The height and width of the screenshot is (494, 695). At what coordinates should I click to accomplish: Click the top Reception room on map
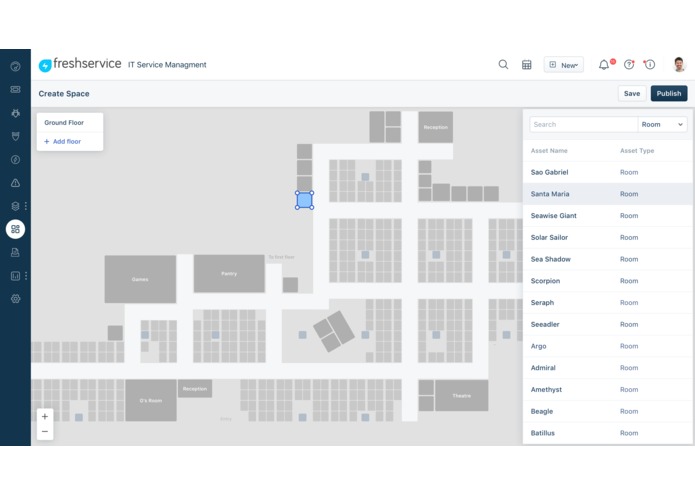point(436,127)
